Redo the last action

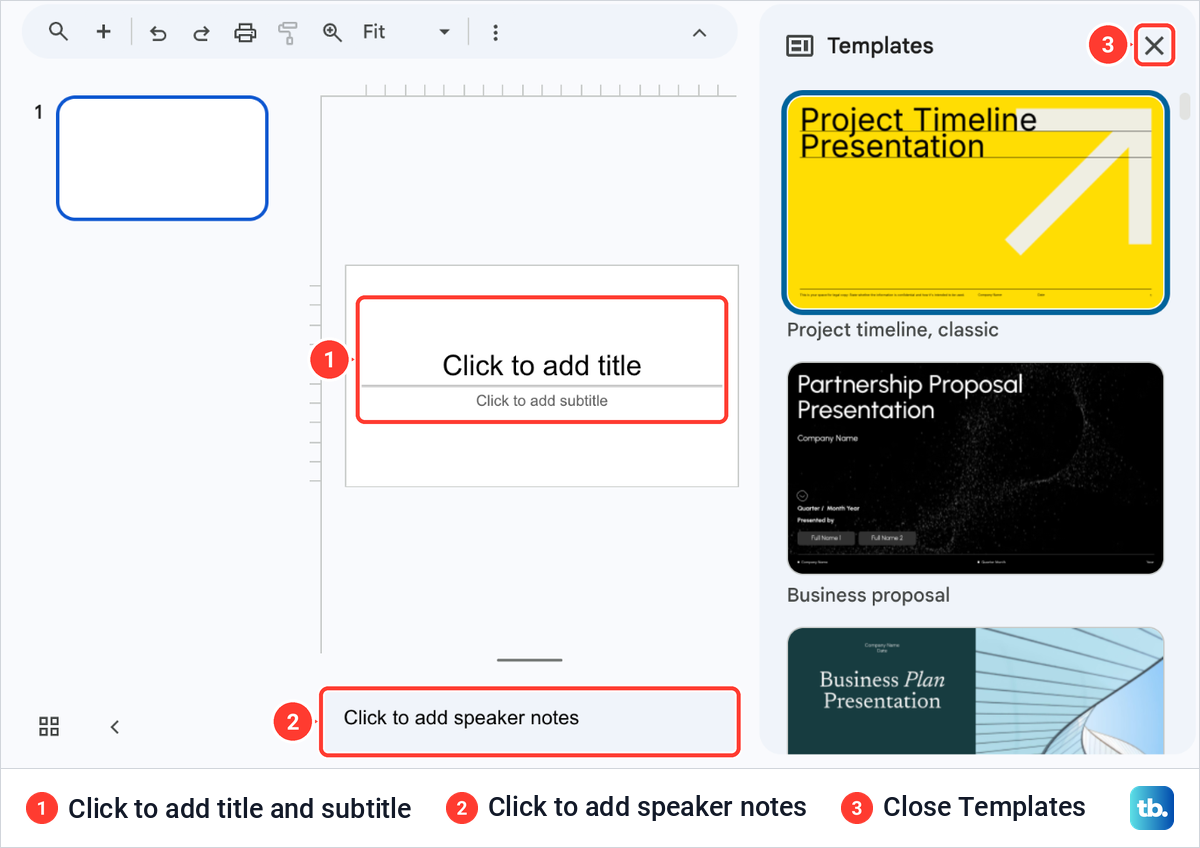click(201, 33)
